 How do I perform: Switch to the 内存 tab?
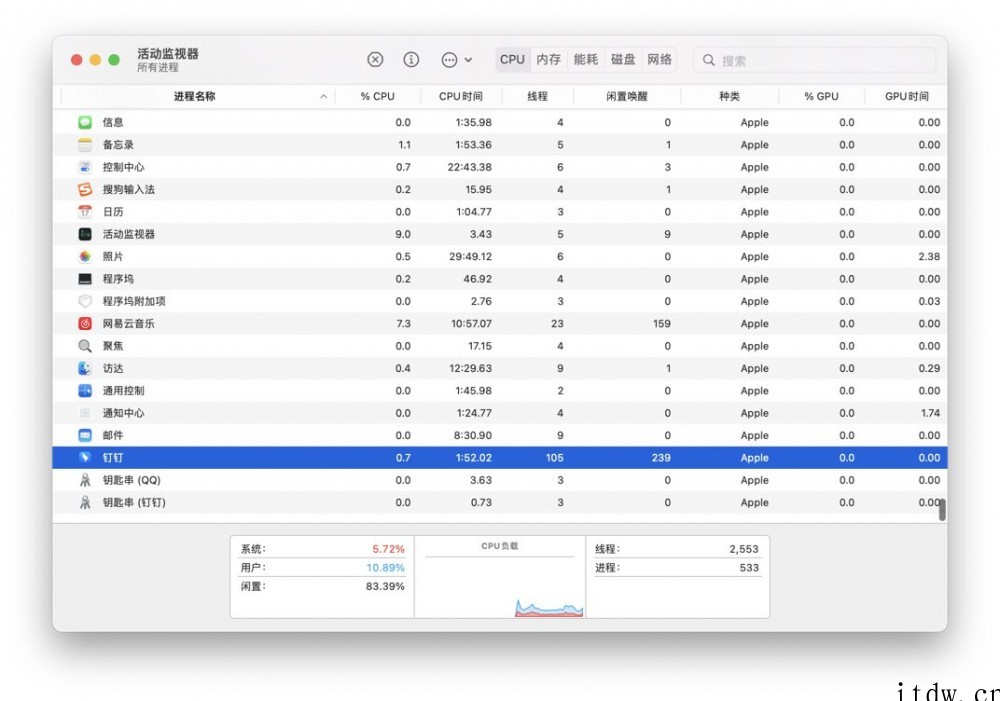548,59
